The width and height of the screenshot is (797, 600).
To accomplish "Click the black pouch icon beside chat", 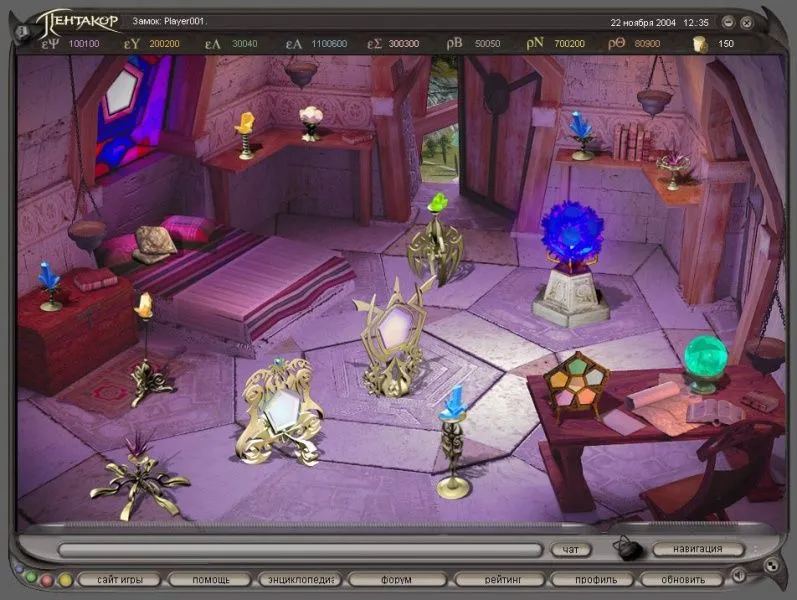I will point(627,548).
